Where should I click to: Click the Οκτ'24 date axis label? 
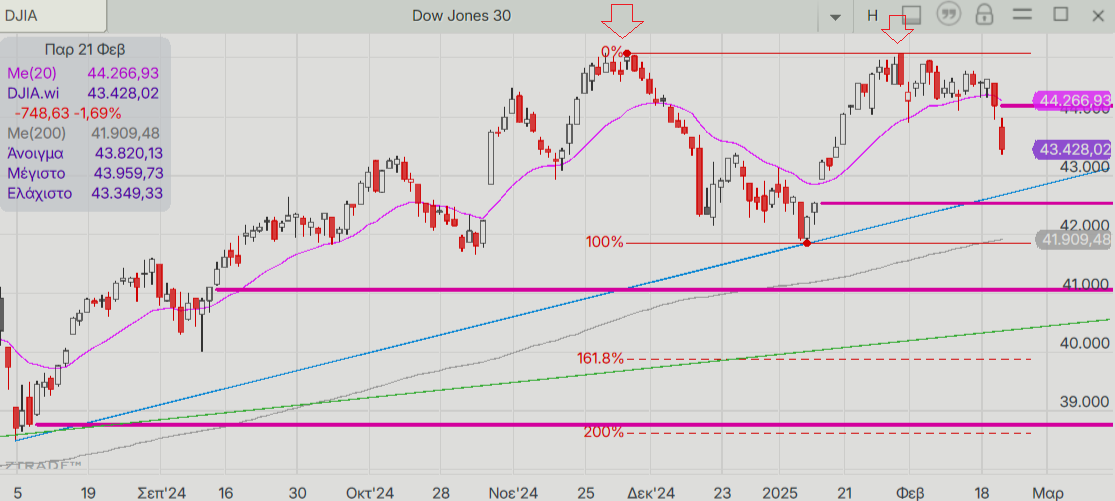point(370,493)
